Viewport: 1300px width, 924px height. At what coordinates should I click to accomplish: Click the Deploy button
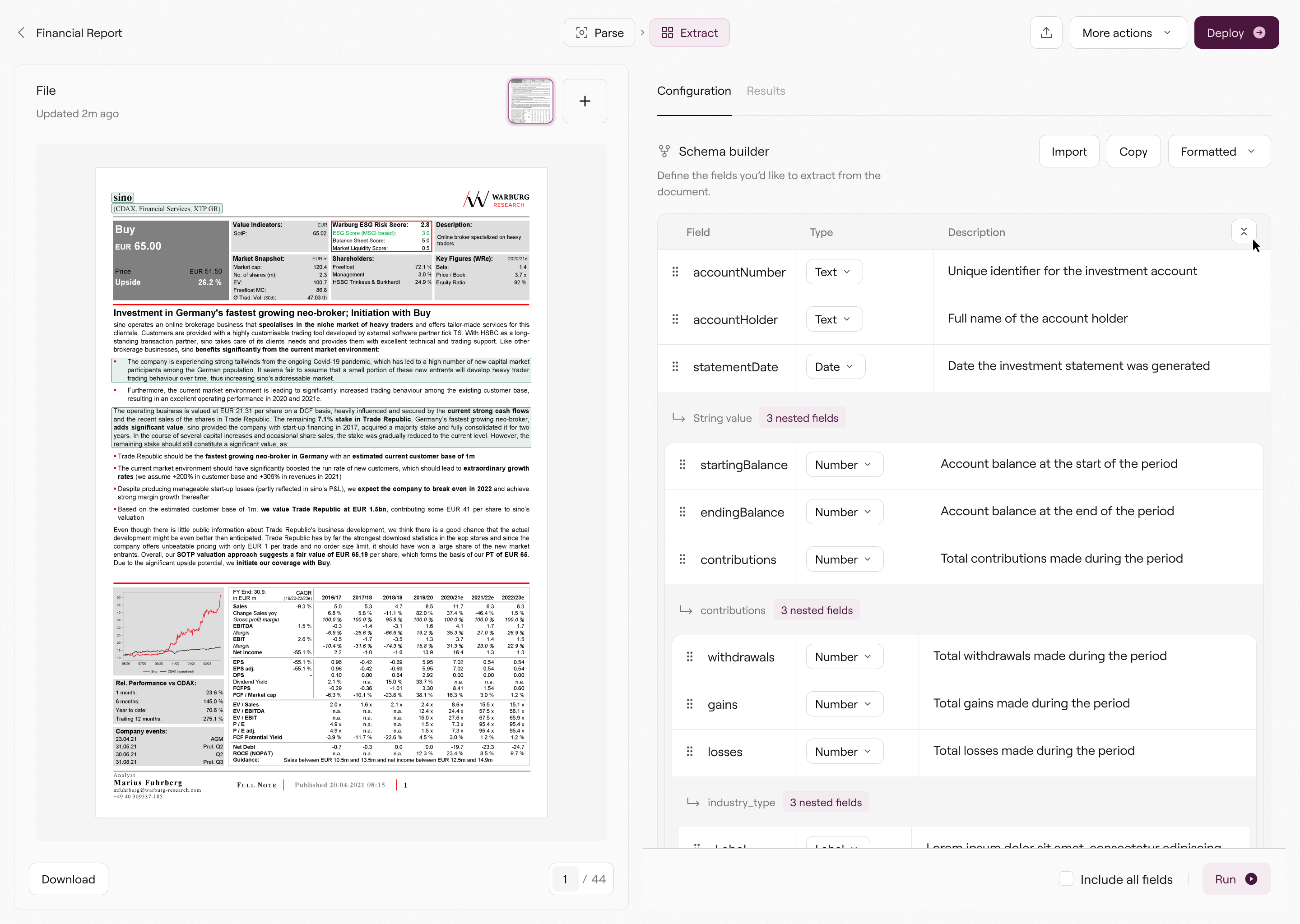pyautogui.click(x=1236, y=33)
